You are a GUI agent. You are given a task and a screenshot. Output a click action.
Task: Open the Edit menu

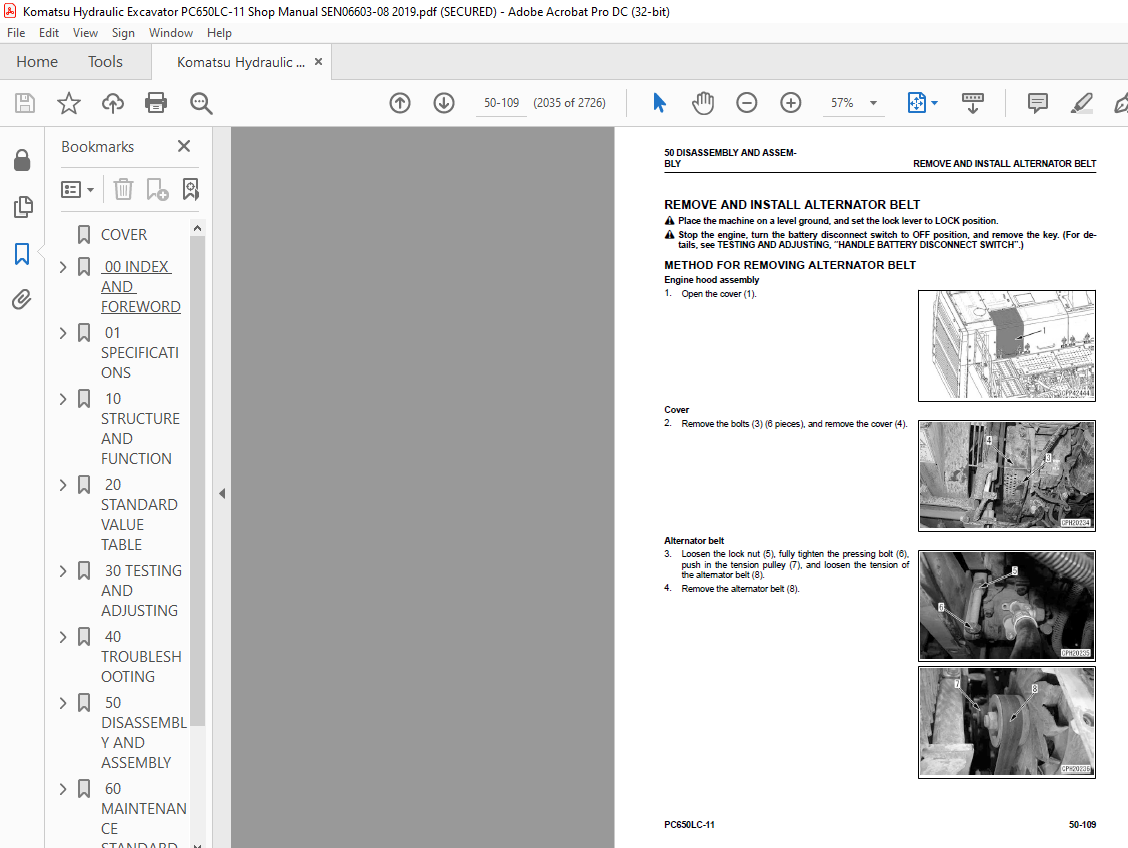coord(49,32)
